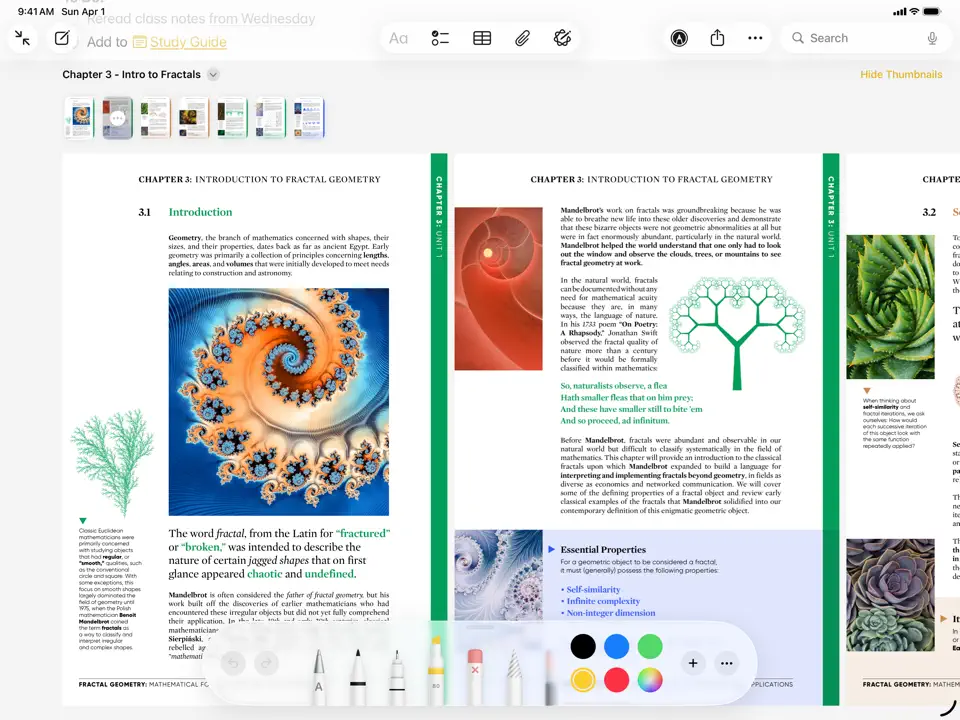Open the Aa text format options
960x720 pixels.
click(x=398, y=38)
